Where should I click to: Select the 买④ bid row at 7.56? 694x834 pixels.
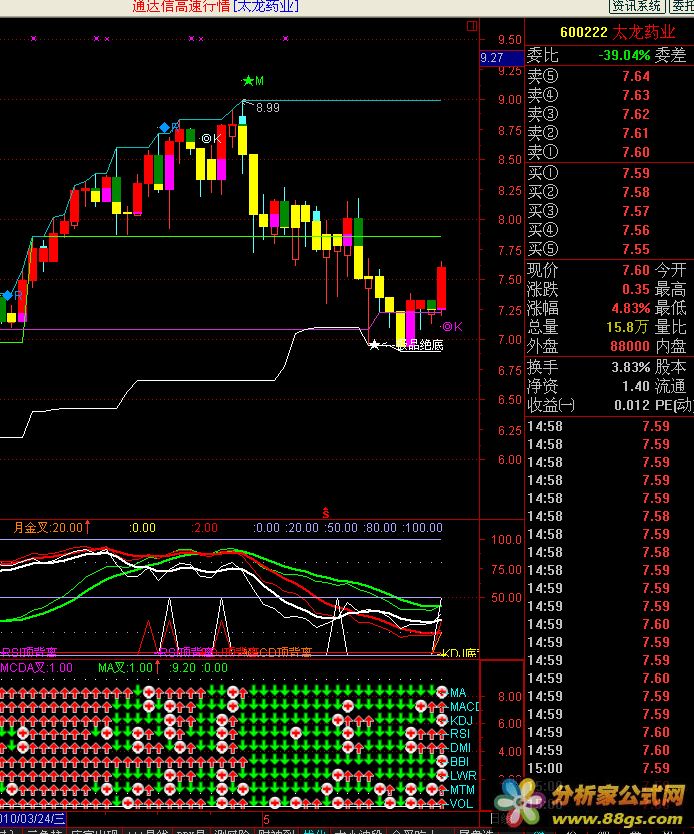point(609,230)
